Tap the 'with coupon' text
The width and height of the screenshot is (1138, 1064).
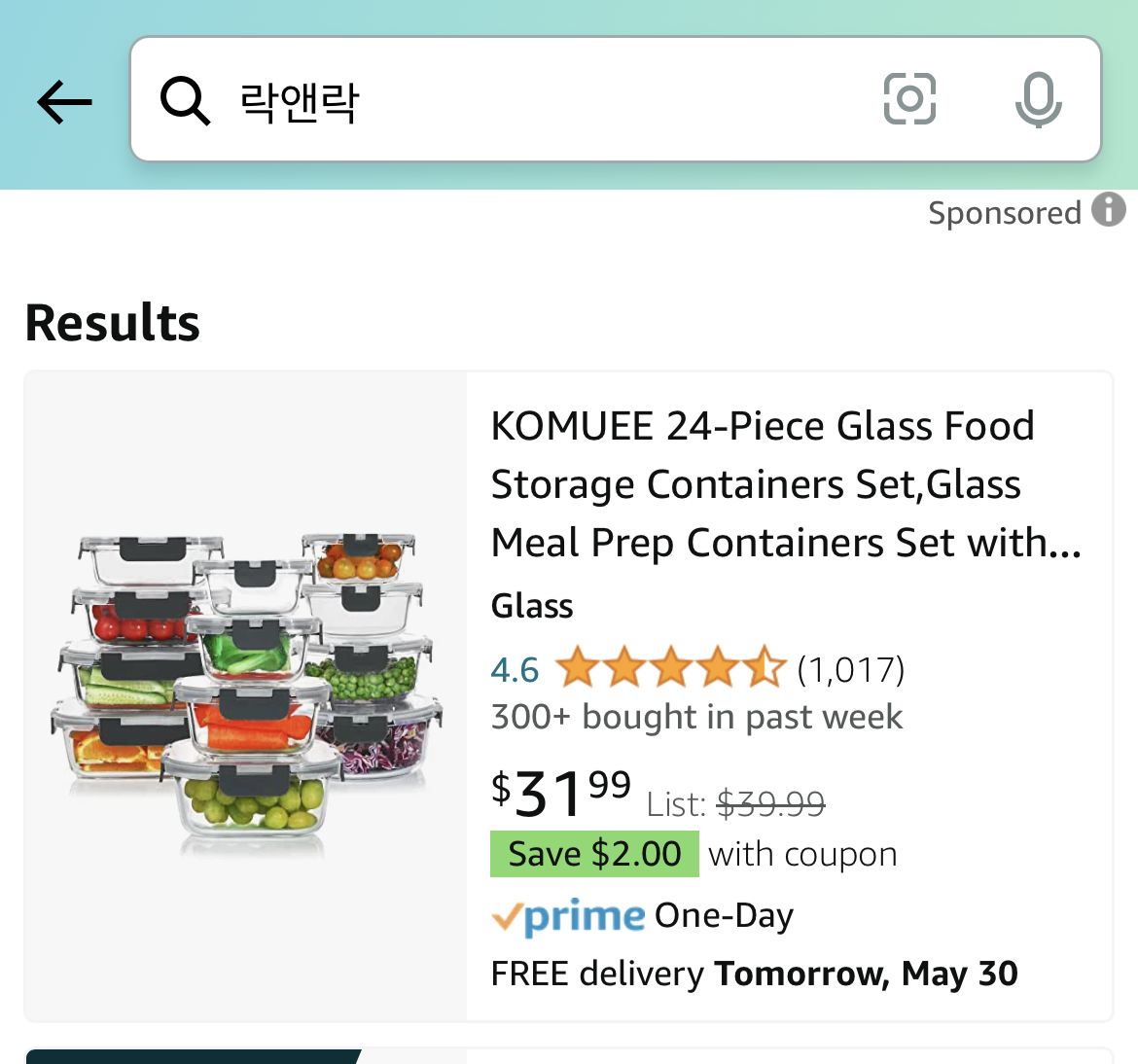[x=802, y=854]
